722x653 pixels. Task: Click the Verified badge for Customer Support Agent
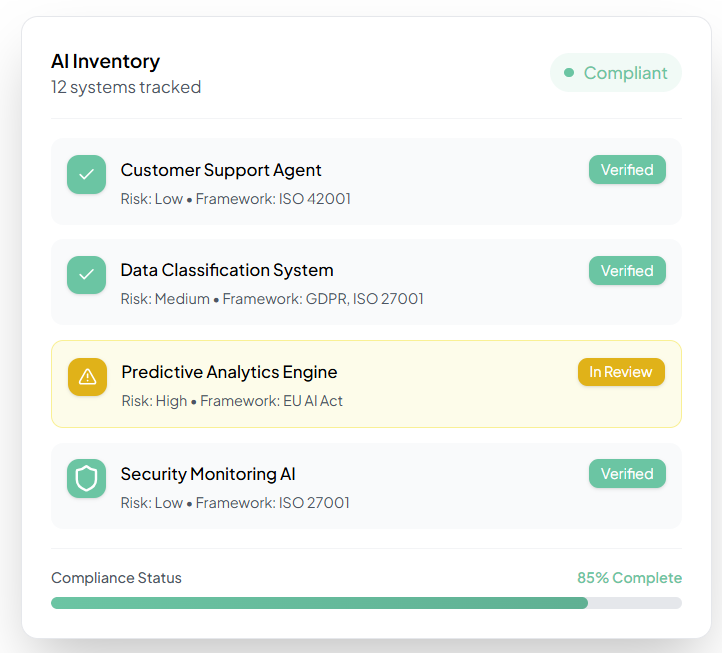(x=627, y=170)
